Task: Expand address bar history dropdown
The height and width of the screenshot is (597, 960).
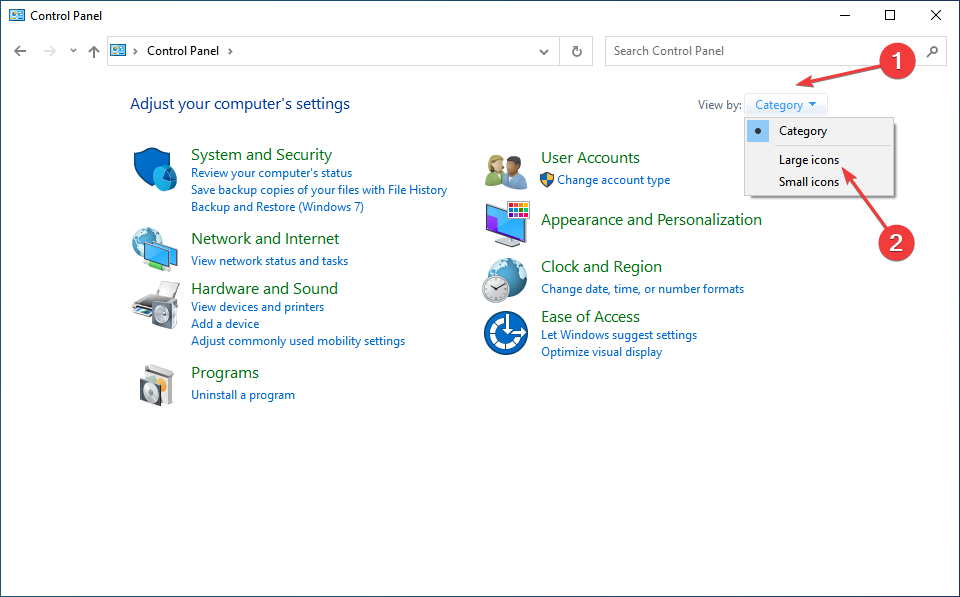Action: pyautogui.click(x=544, y=51)
